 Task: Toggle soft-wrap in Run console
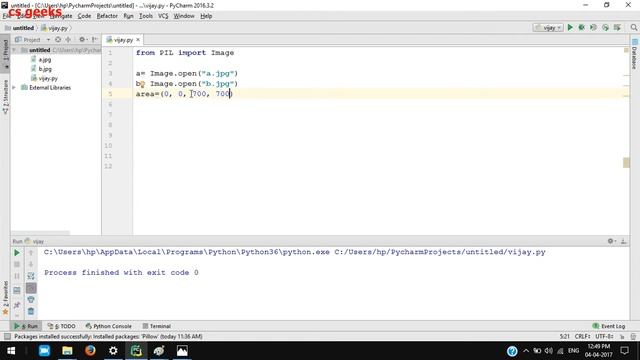(x=31, y=276)
